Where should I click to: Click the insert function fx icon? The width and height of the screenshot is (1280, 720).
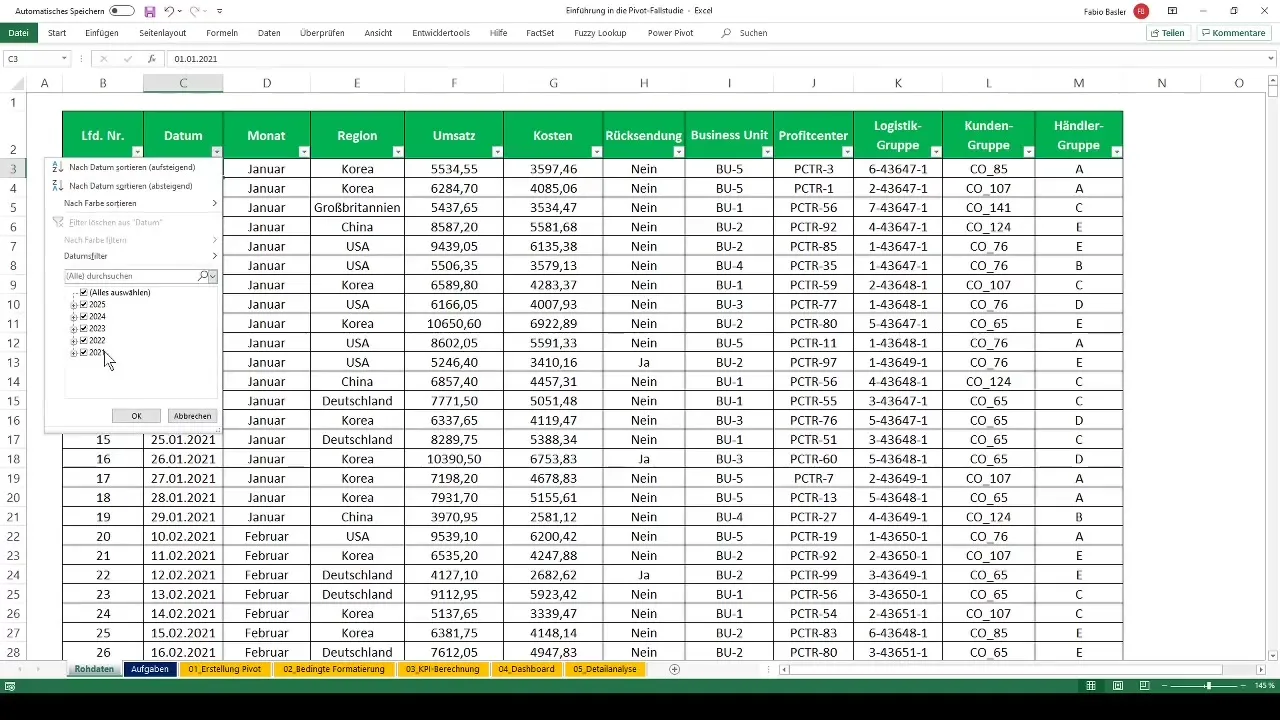(151, 59)
